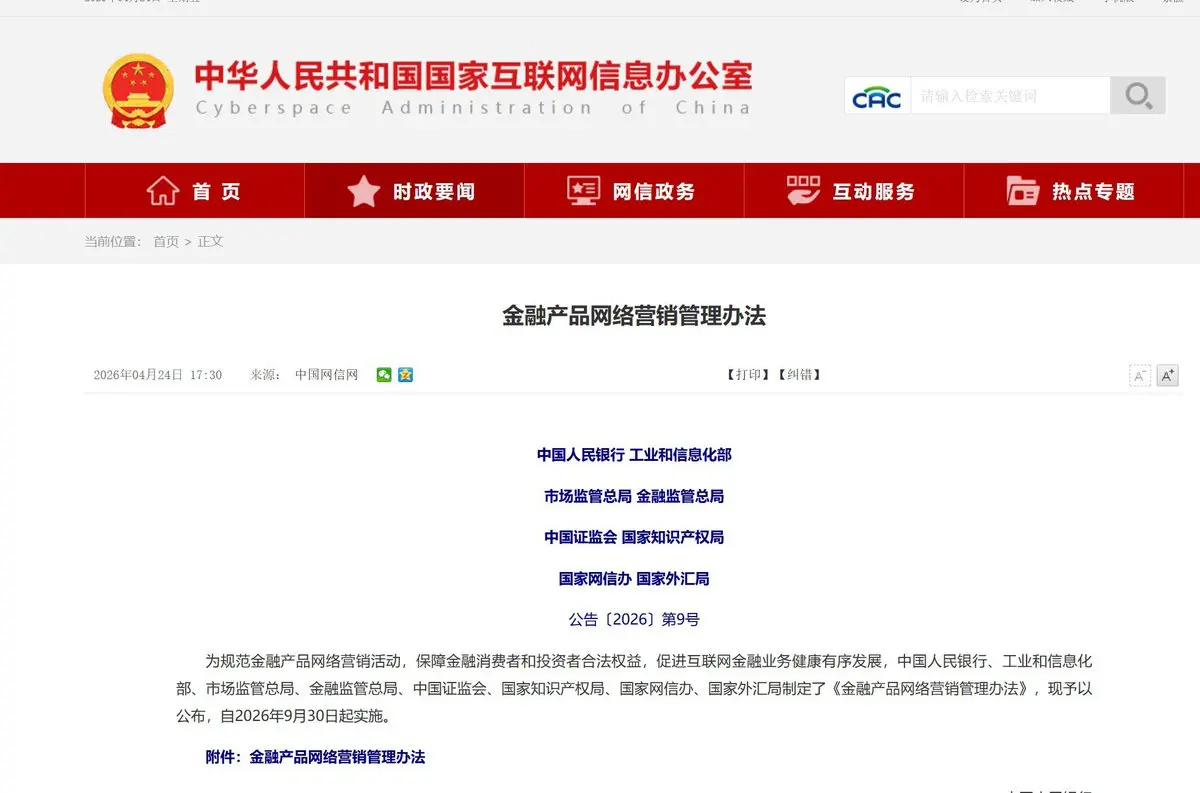Click the magnifier search button
Viewport: 1200px width, 793px height.
point(1138,96)
